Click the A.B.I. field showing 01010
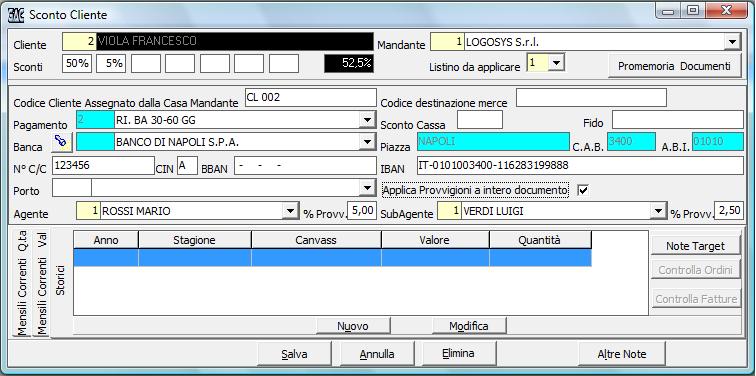Image resolution: width=756 pixels, height=376 pixels. (717, 142)
